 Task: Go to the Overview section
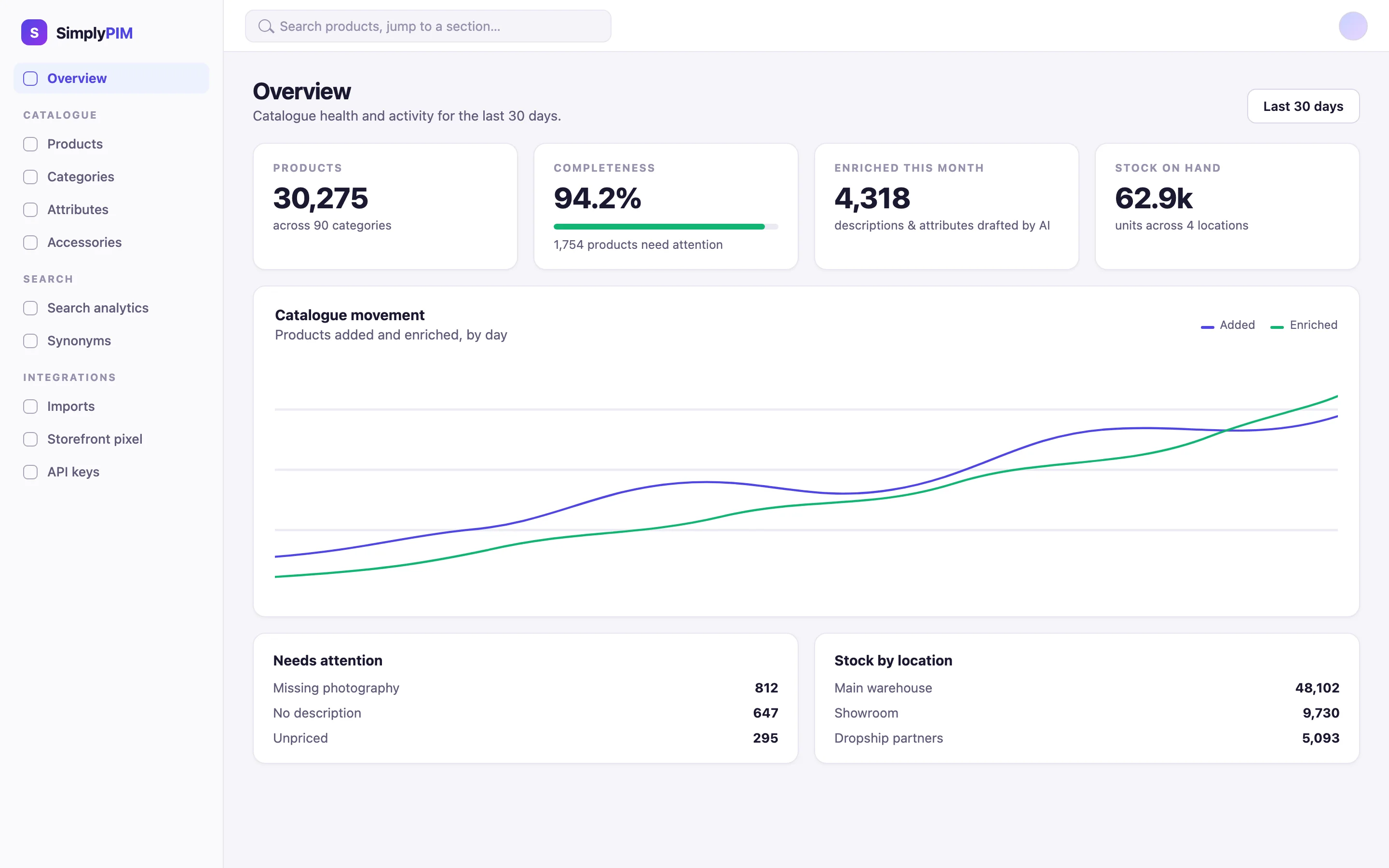pyautogui.click(x=111, y=79)
